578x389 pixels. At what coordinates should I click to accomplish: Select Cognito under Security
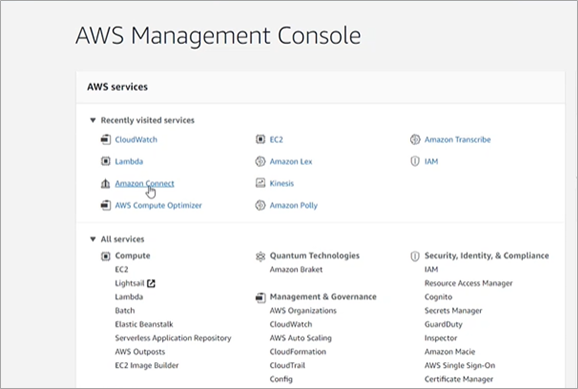tap(438, 297)
